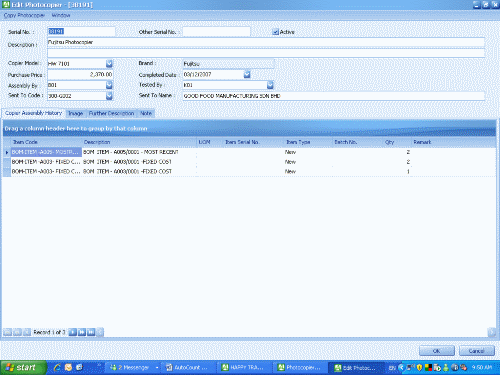Click the green person tray icon

pos(446,367)
